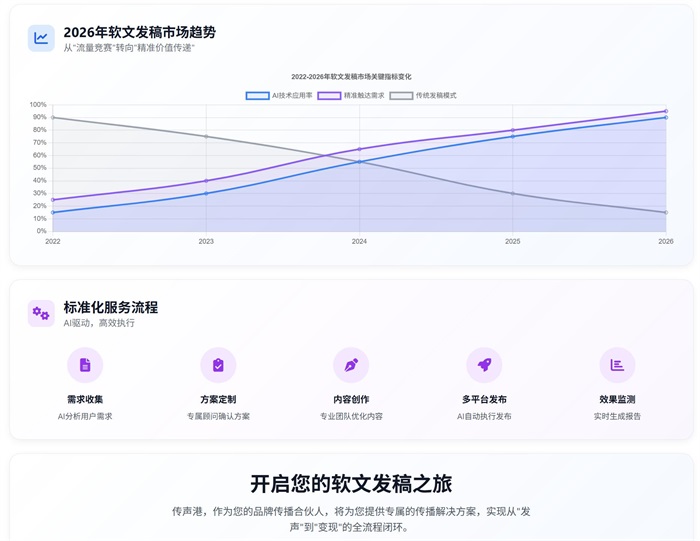
Task: Click the 2024 label on the x-axis
Action: 359,241
